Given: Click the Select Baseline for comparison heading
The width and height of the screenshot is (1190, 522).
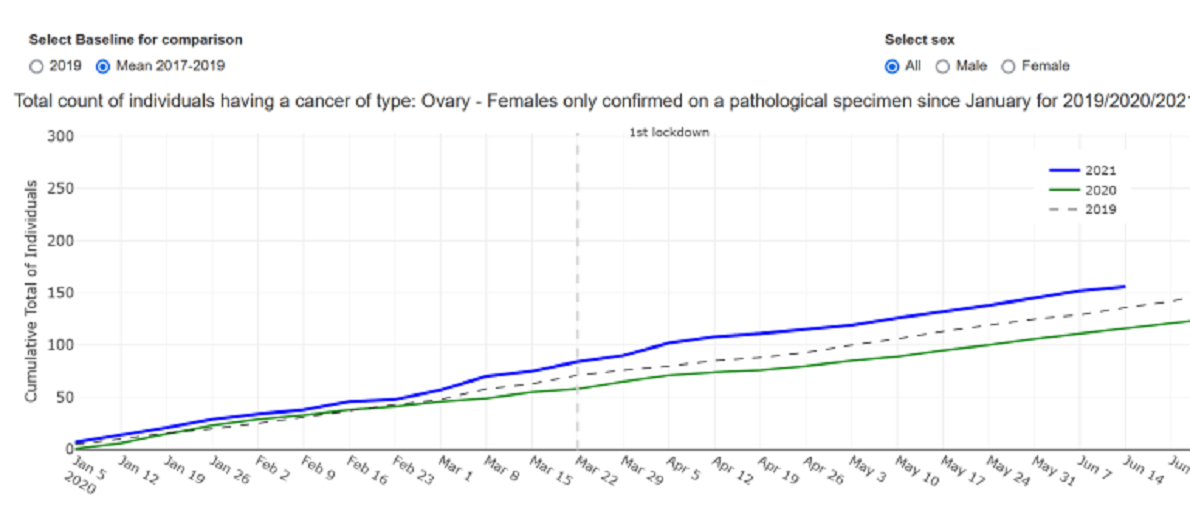Looking at the screenshot, I should click(135, 40).
